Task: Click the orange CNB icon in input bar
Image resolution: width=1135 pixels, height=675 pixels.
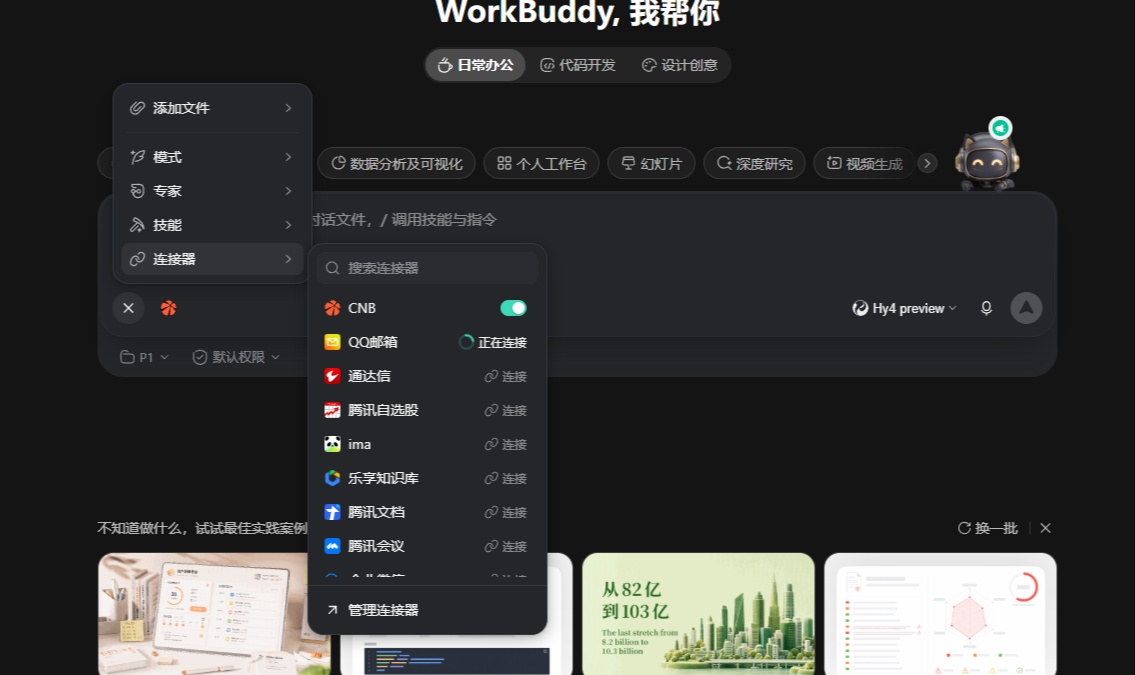Action: click(x=169, y=308)
